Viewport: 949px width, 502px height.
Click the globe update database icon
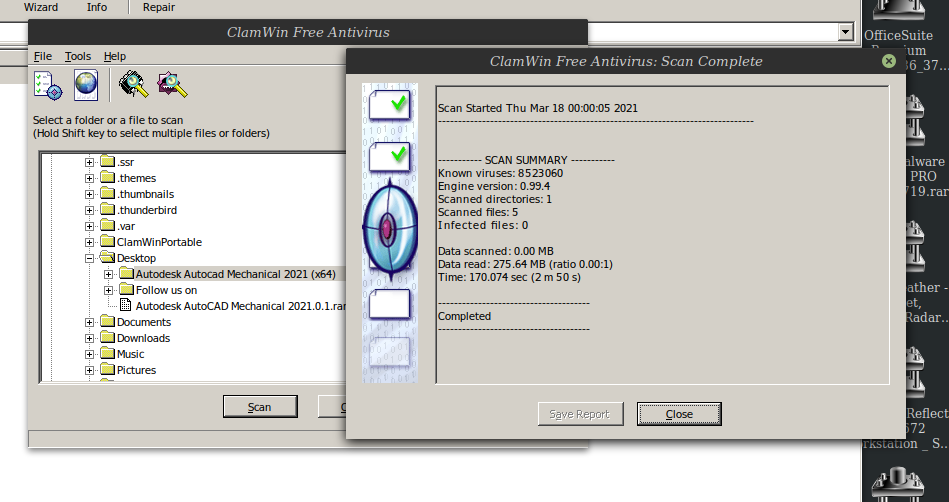[86, 85]
